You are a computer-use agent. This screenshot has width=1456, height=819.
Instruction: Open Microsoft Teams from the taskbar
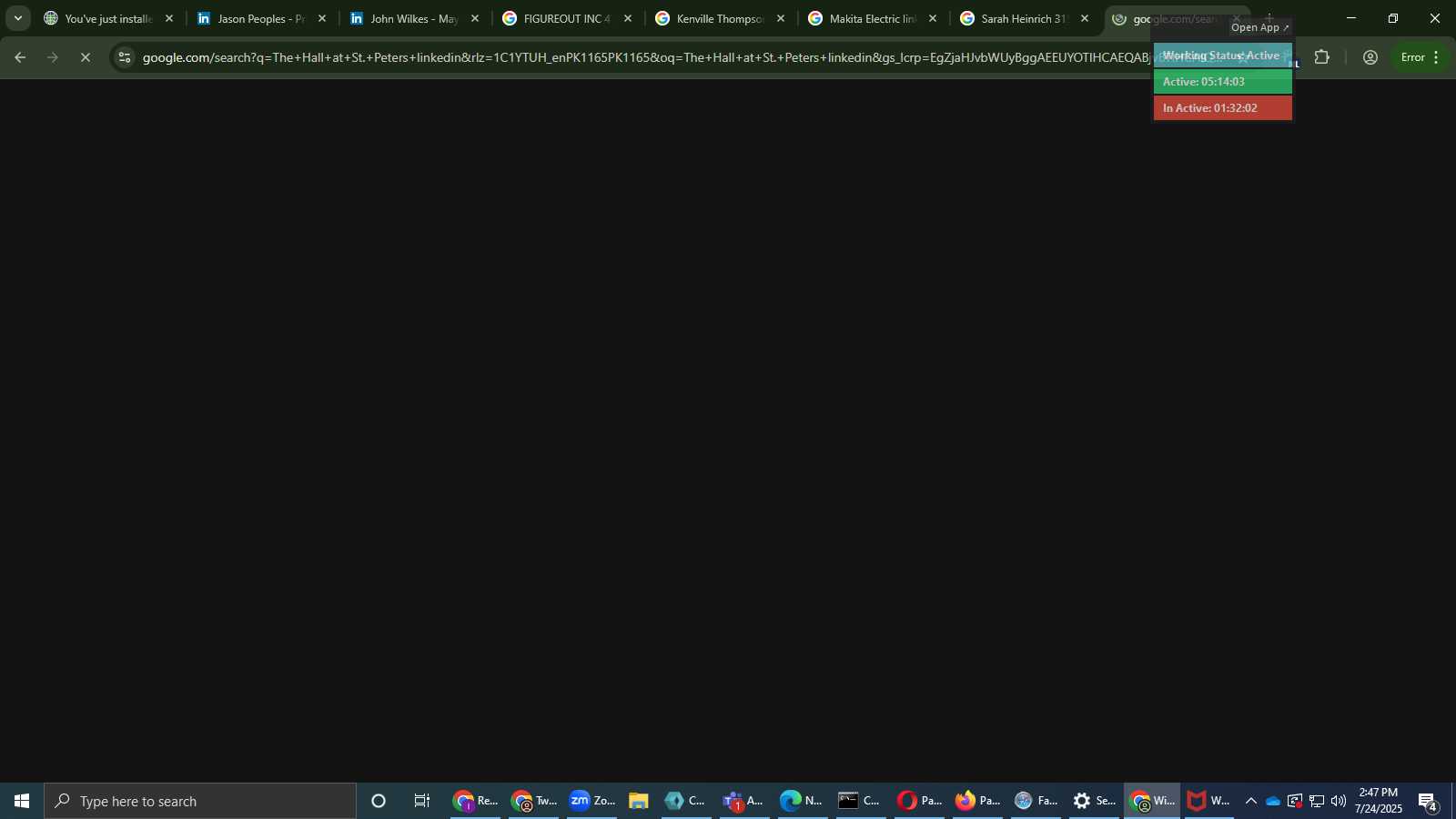(743, 801)
